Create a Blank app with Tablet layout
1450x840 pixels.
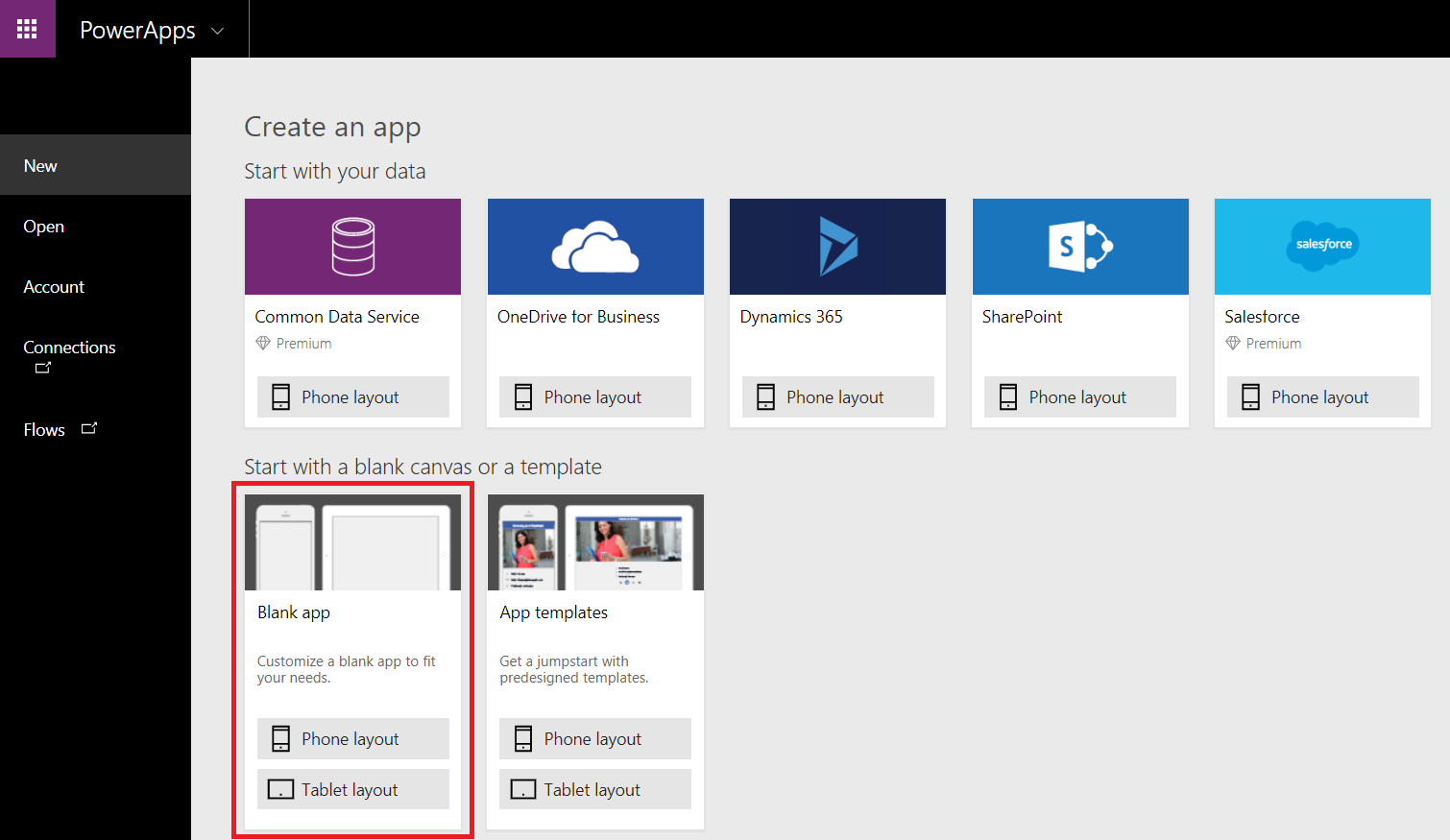pos(352,789)
